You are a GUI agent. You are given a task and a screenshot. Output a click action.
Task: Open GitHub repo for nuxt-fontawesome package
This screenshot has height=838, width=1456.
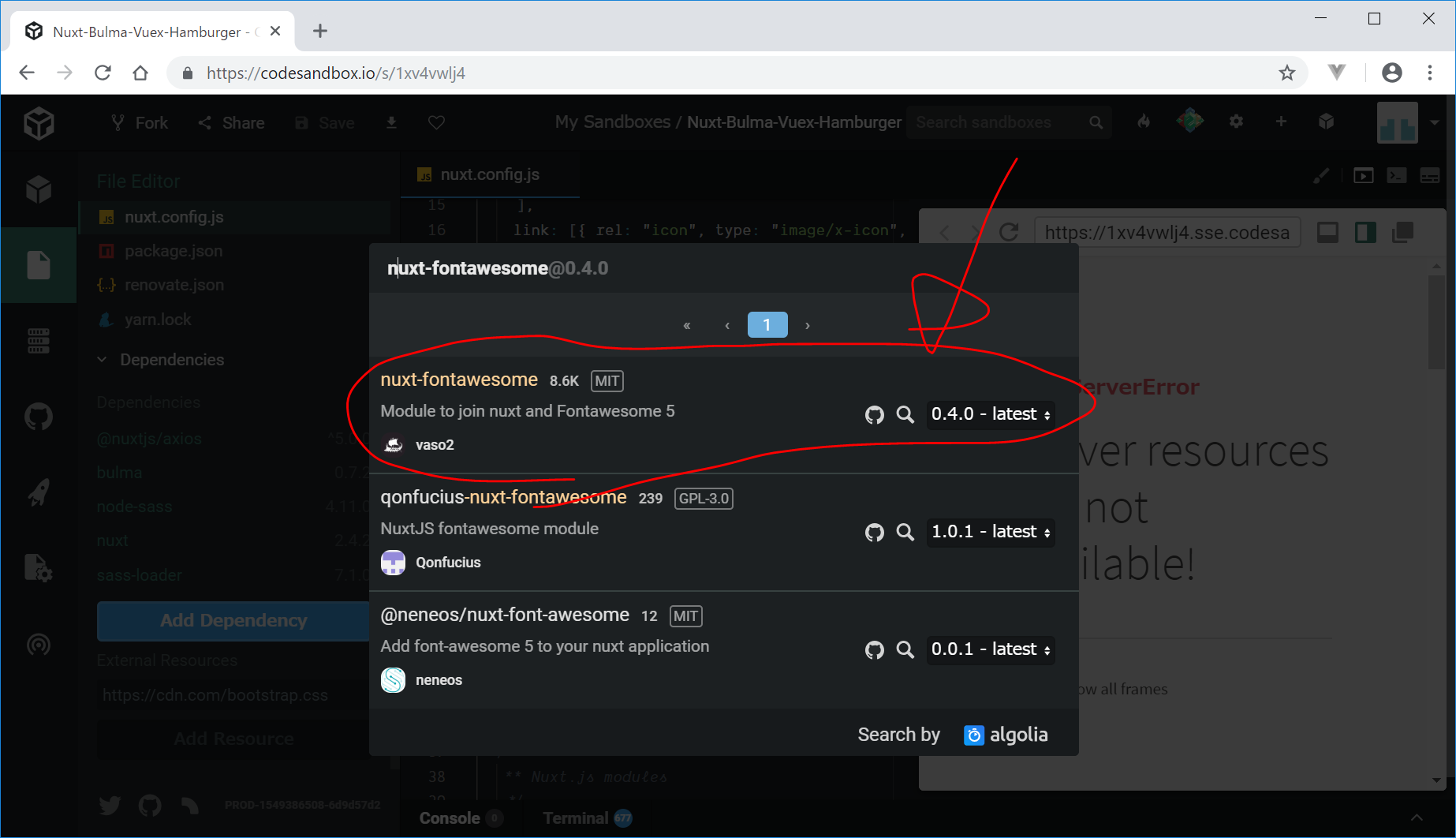[x=874, y=415]
